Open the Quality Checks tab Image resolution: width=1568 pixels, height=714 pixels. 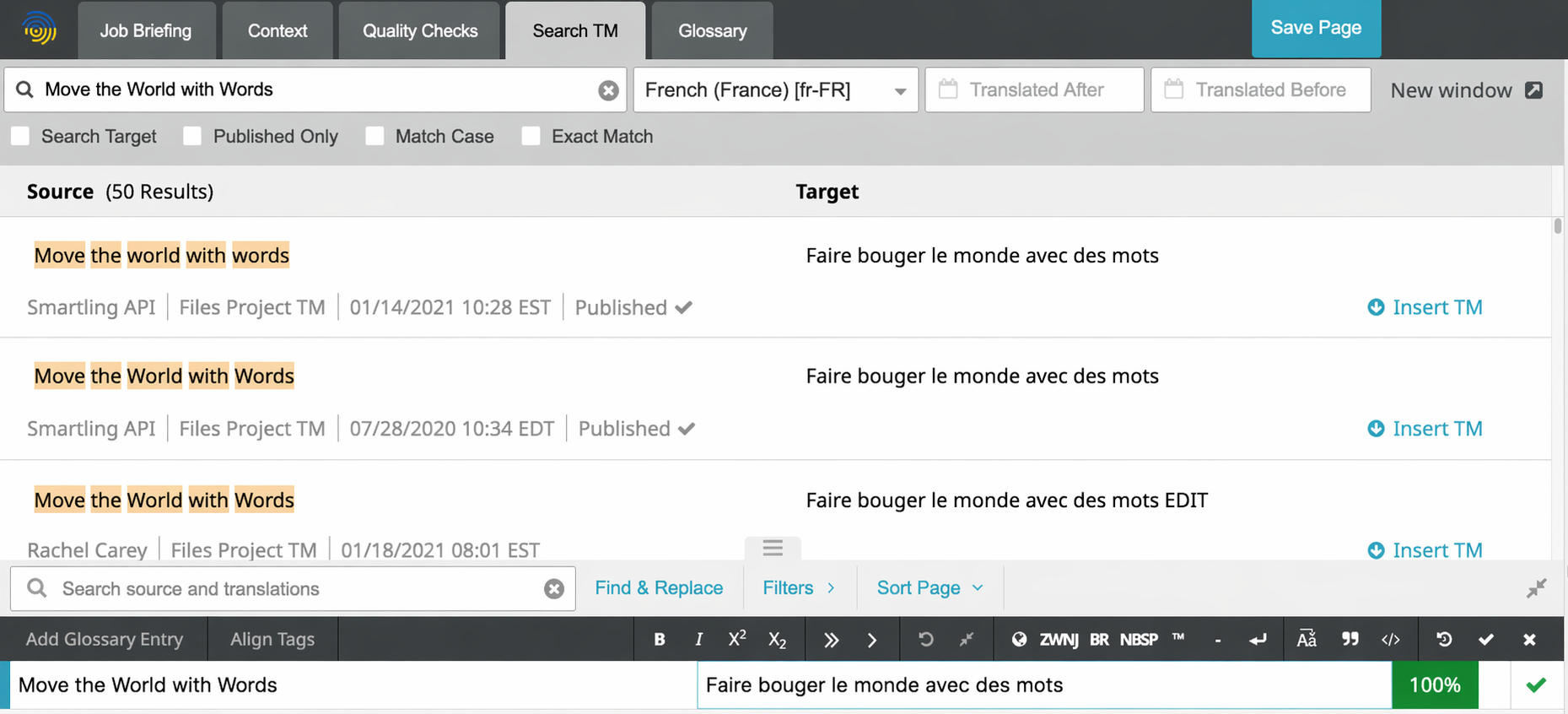419,31
